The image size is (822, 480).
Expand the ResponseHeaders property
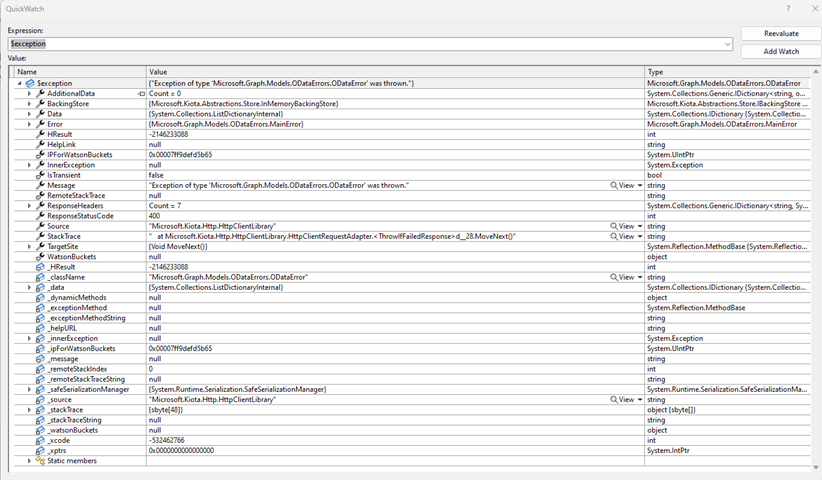pyautogui.click(x=29, y=206)
